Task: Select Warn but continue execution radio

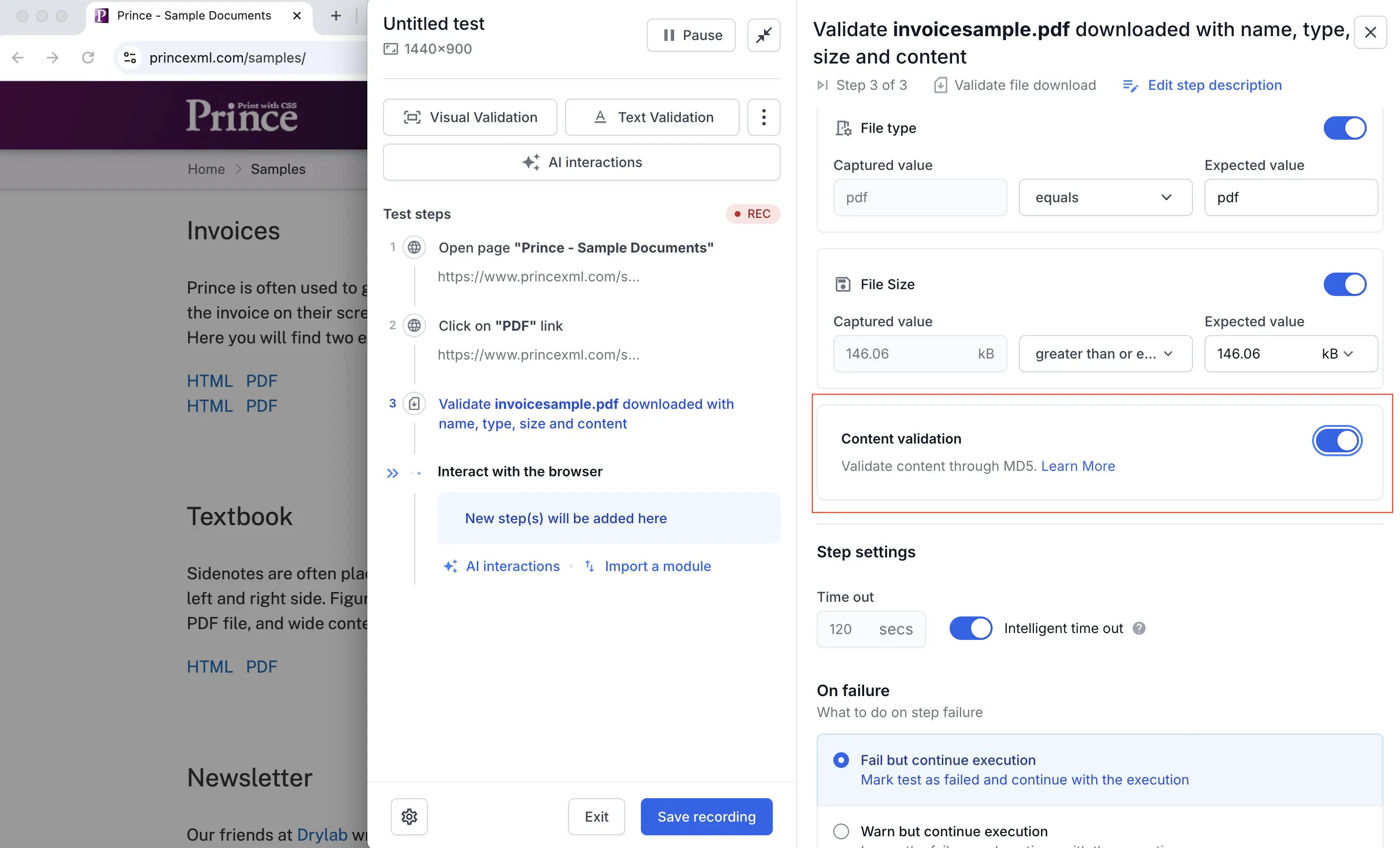Action: (841, 831)
